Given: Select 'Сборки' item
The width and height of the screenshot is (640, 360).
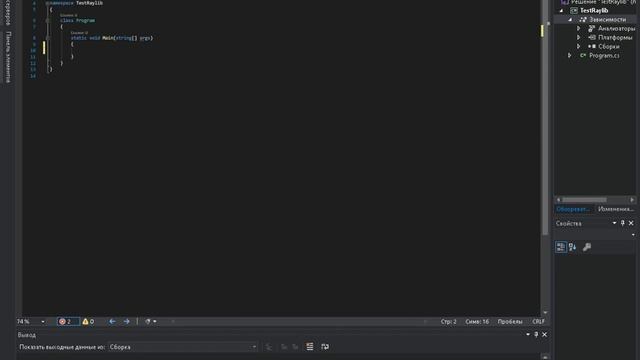Looking at the screenshot, I should (x=609, y=47).
